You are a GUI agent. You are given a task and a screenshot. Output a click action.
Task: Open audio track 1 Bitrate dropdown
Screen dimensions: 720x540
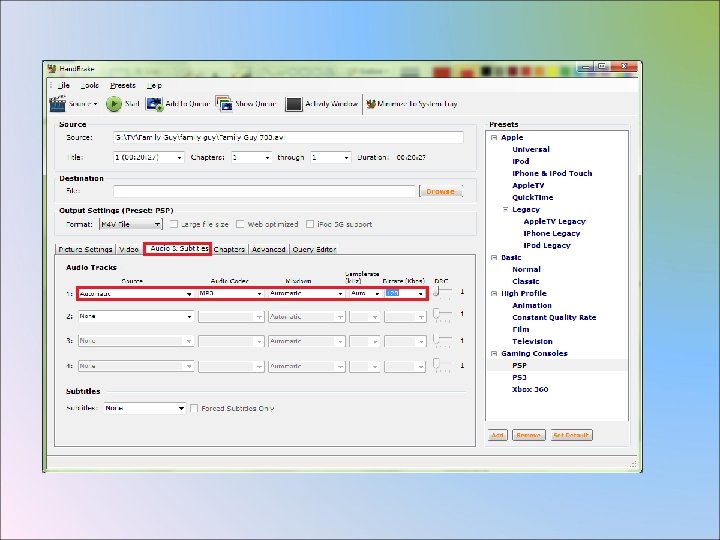pyautogui.click(x=405, y=293)
